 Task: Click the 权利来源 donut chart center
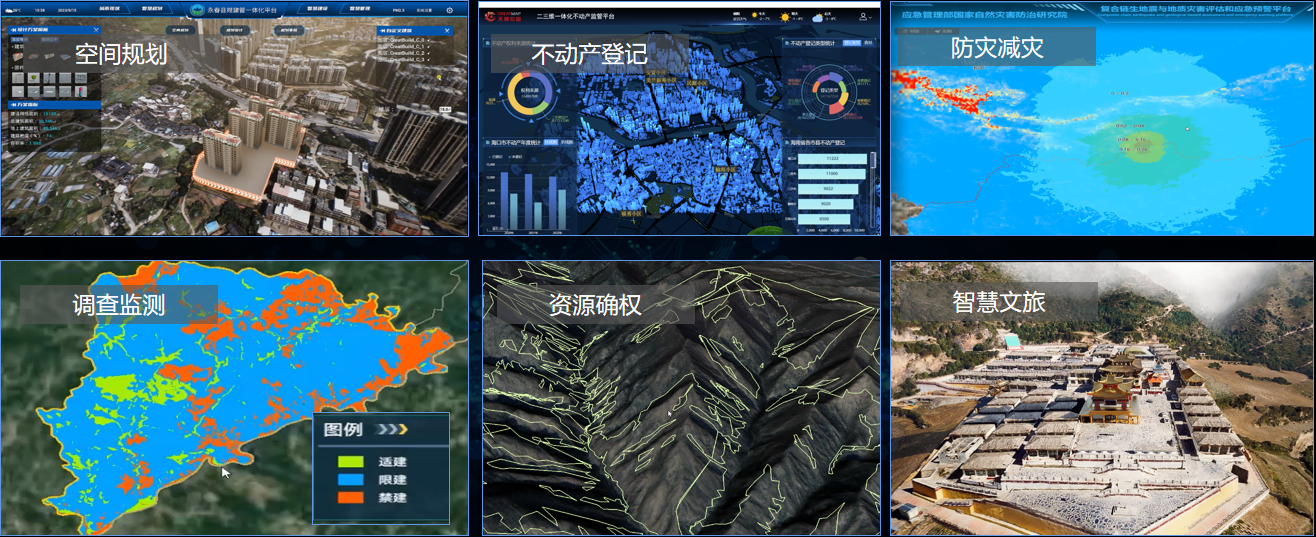[x=530, y=92]
